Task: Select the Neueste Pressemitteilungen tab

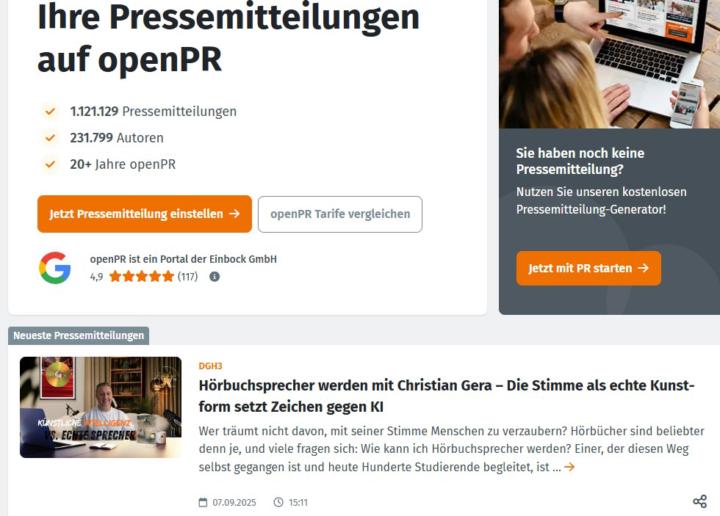Action: tap(79, 336)
